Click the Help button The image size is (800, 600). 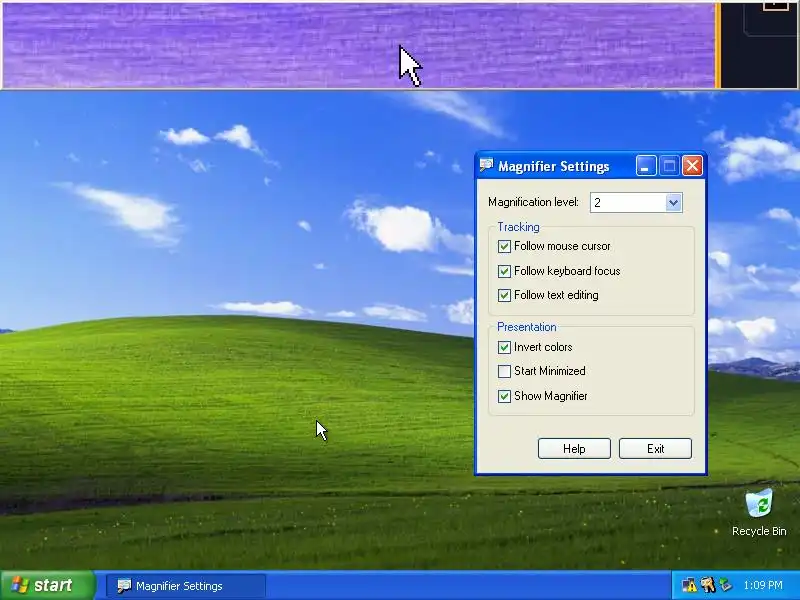574,448
